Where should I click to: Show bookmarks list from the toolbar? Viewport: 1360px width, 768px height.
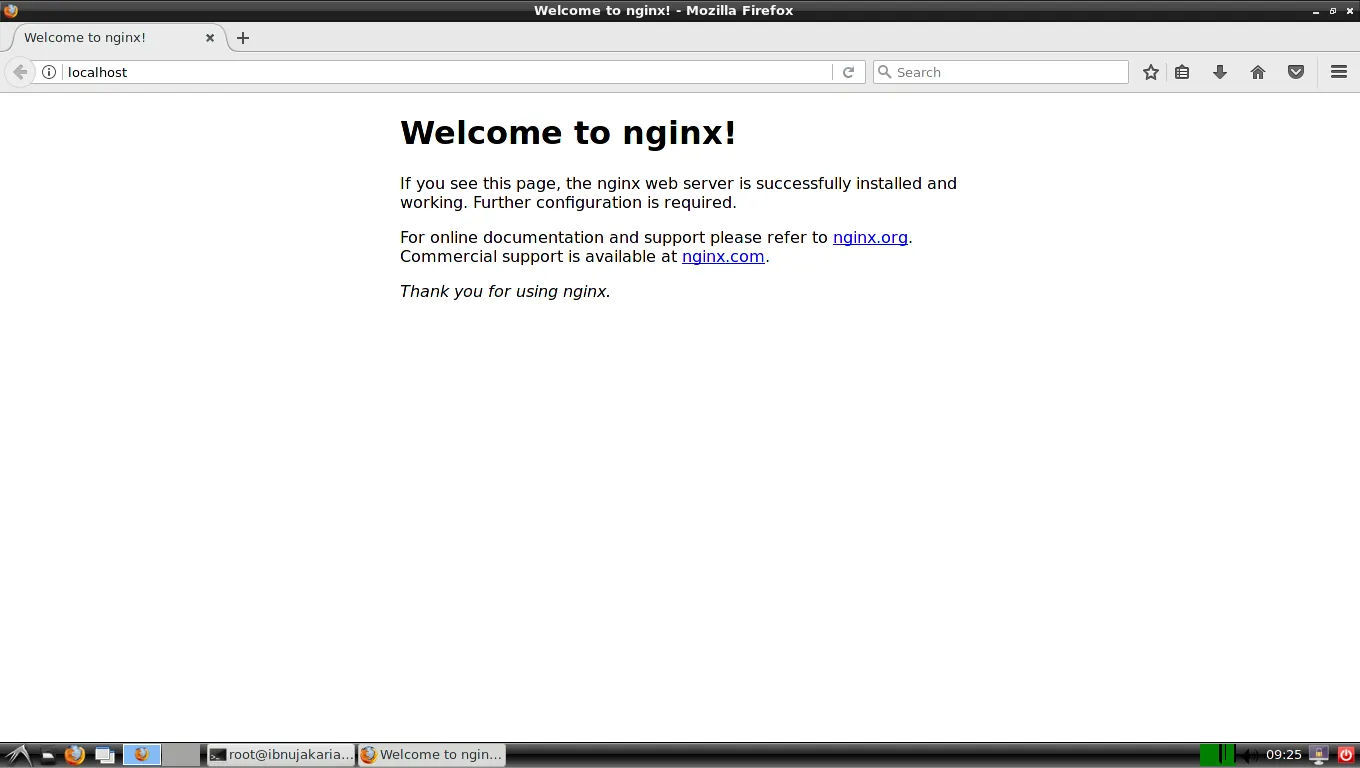[1182, 72]
